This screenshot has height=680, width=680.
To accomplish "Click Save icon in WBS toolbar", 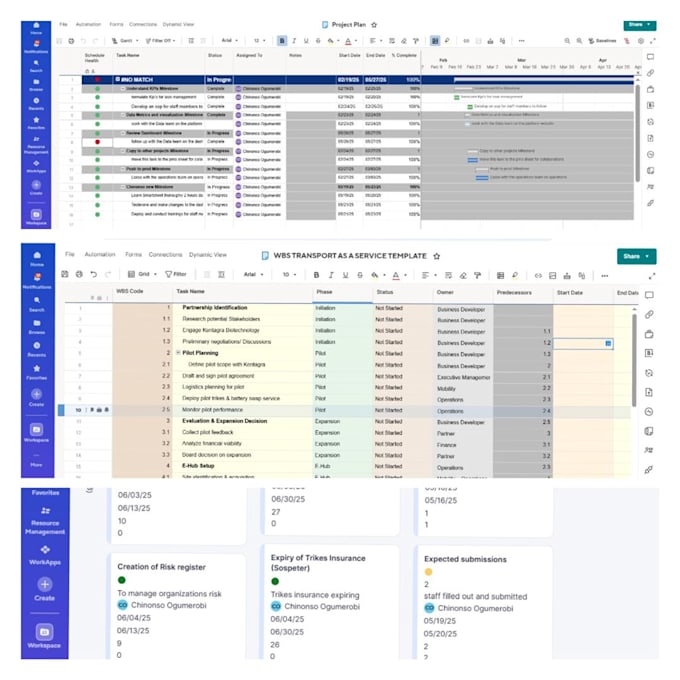I will (65, 274).
